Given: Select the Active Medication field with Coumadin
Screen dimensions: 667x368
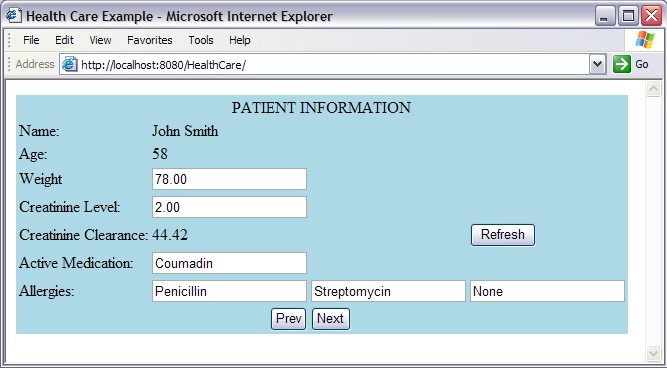Looking at the screenshot, I should (x=229, y=263).
